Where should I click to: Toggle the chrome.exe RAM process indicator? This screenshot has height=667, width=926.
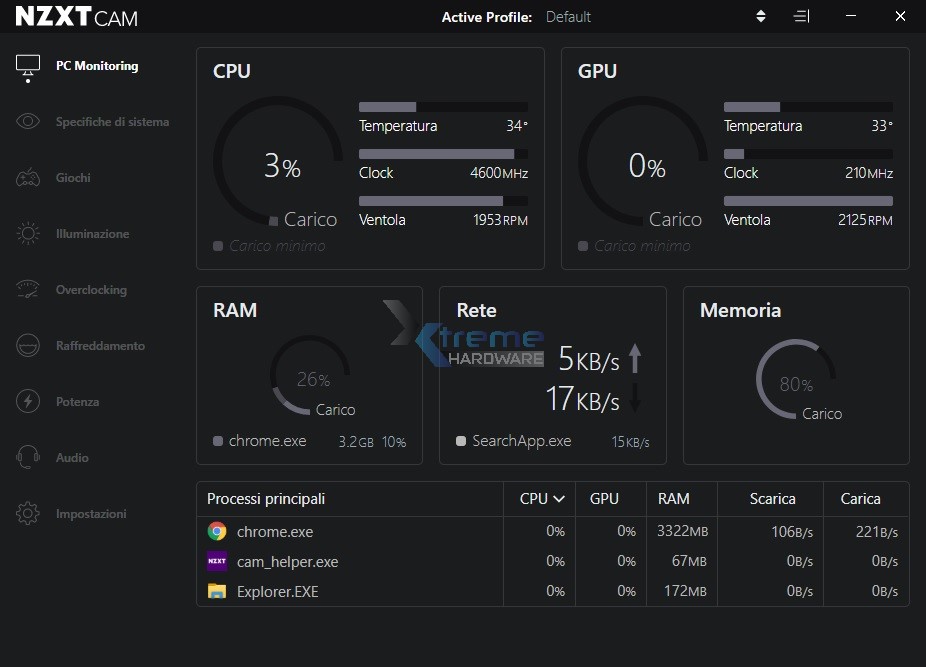point(218,441)
